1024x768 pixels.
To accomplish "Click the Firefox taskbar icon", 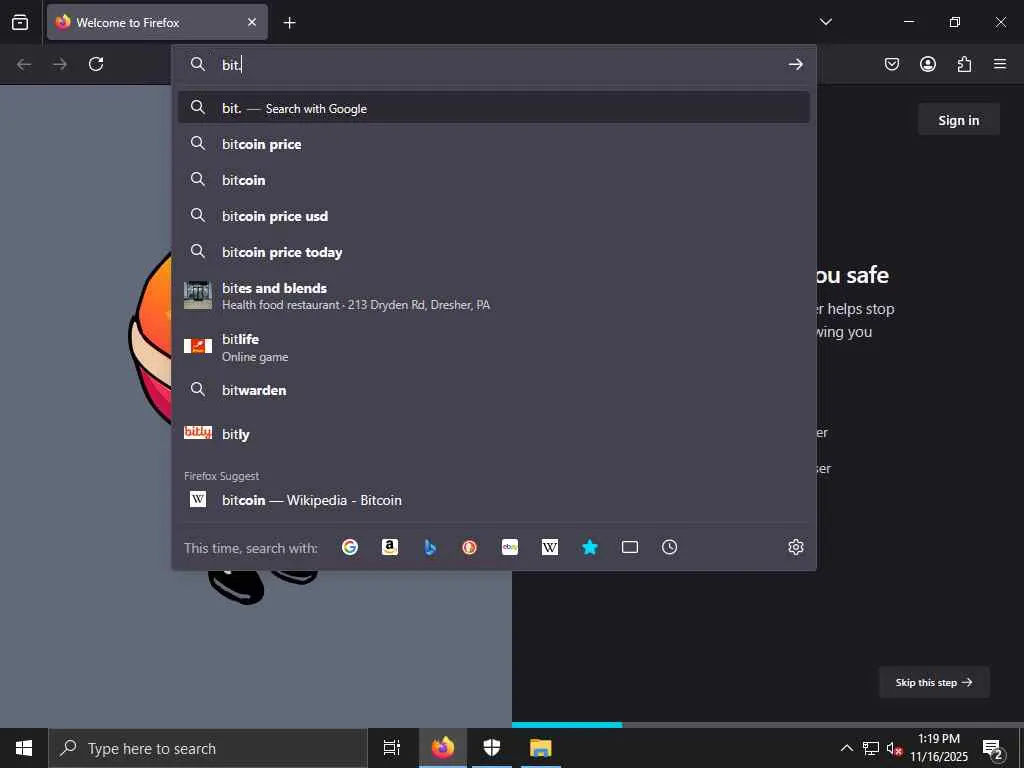I will [442, 748].
